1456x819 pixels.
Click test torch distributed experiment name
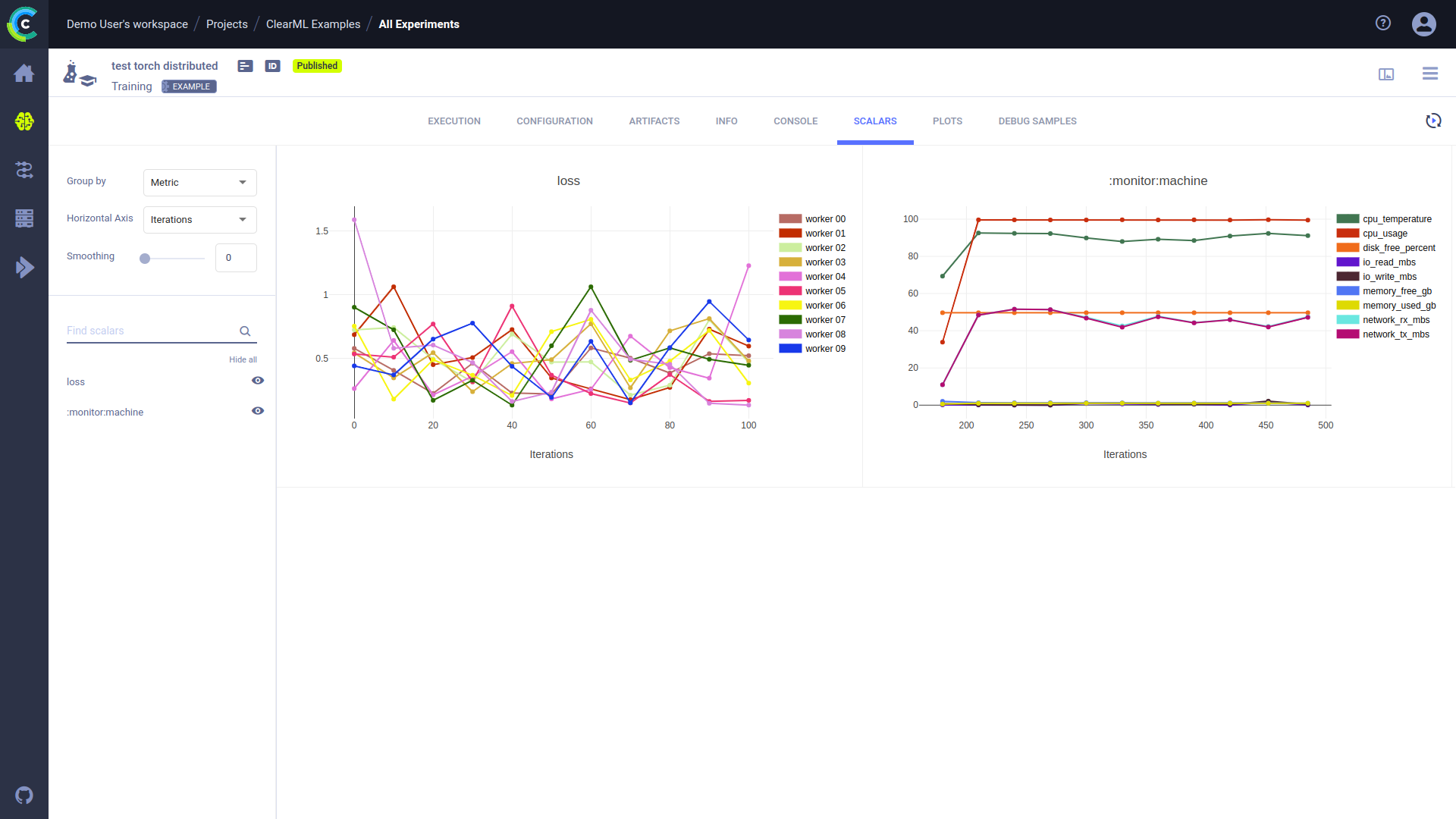click(165, 66)
